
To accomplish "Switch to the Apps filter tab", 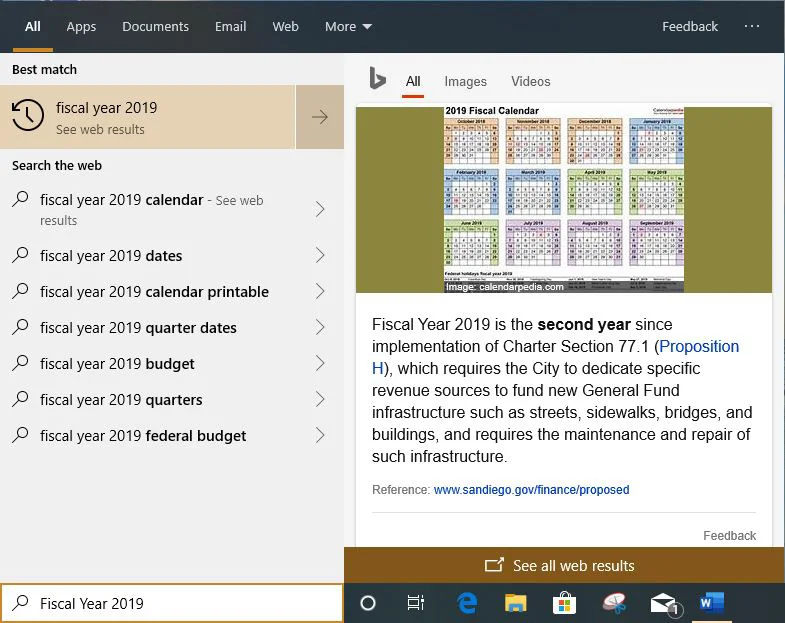I will (81, 27).
